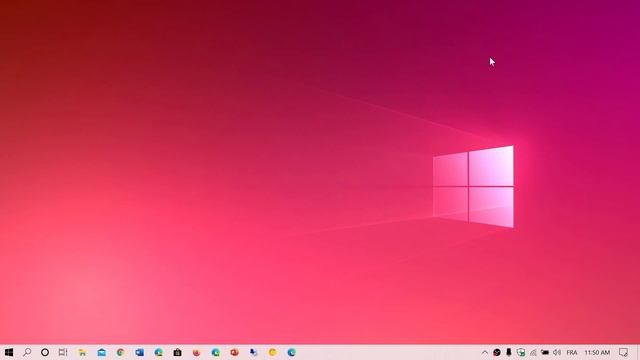Check the battery status icon

click(545, 352)
